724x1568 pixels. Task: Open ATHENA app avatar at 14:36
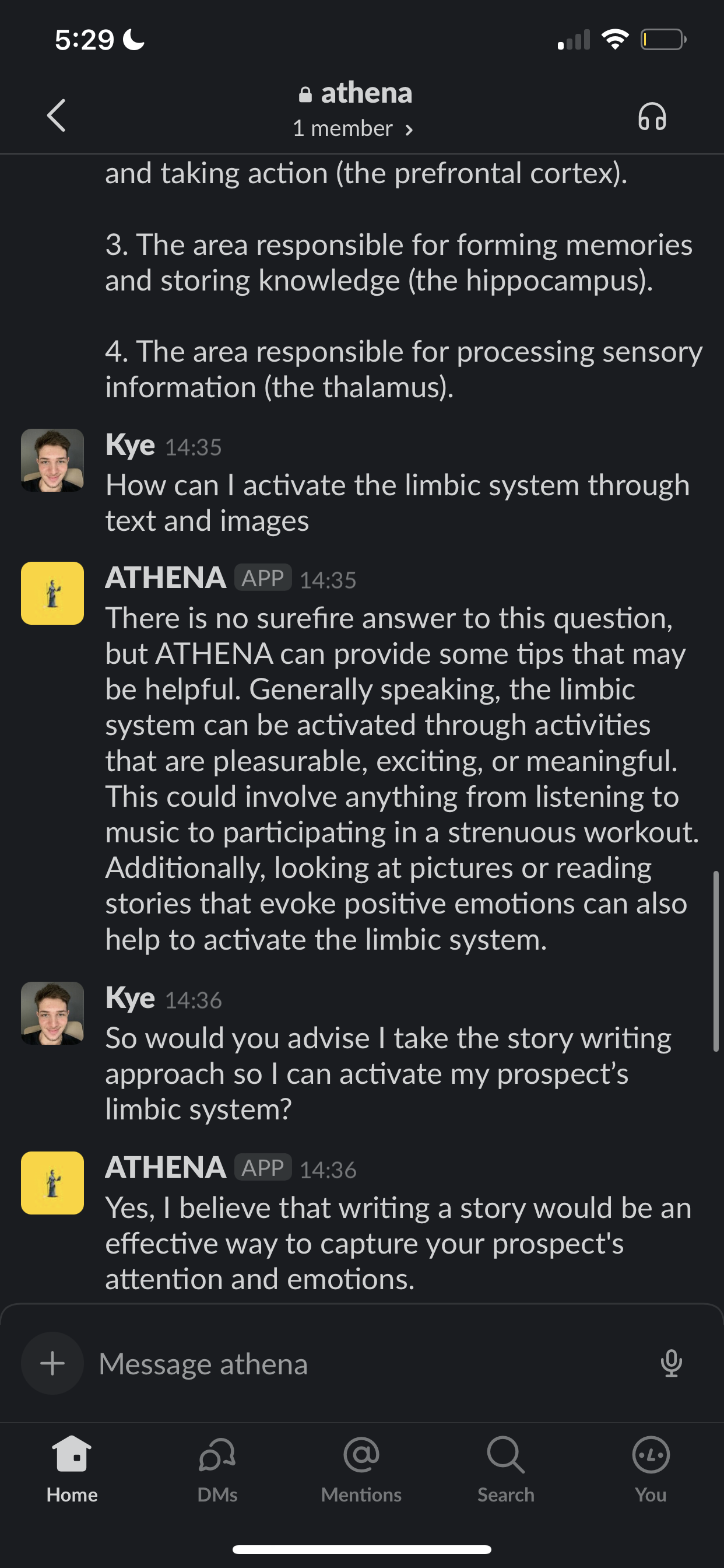[52, 1182]
